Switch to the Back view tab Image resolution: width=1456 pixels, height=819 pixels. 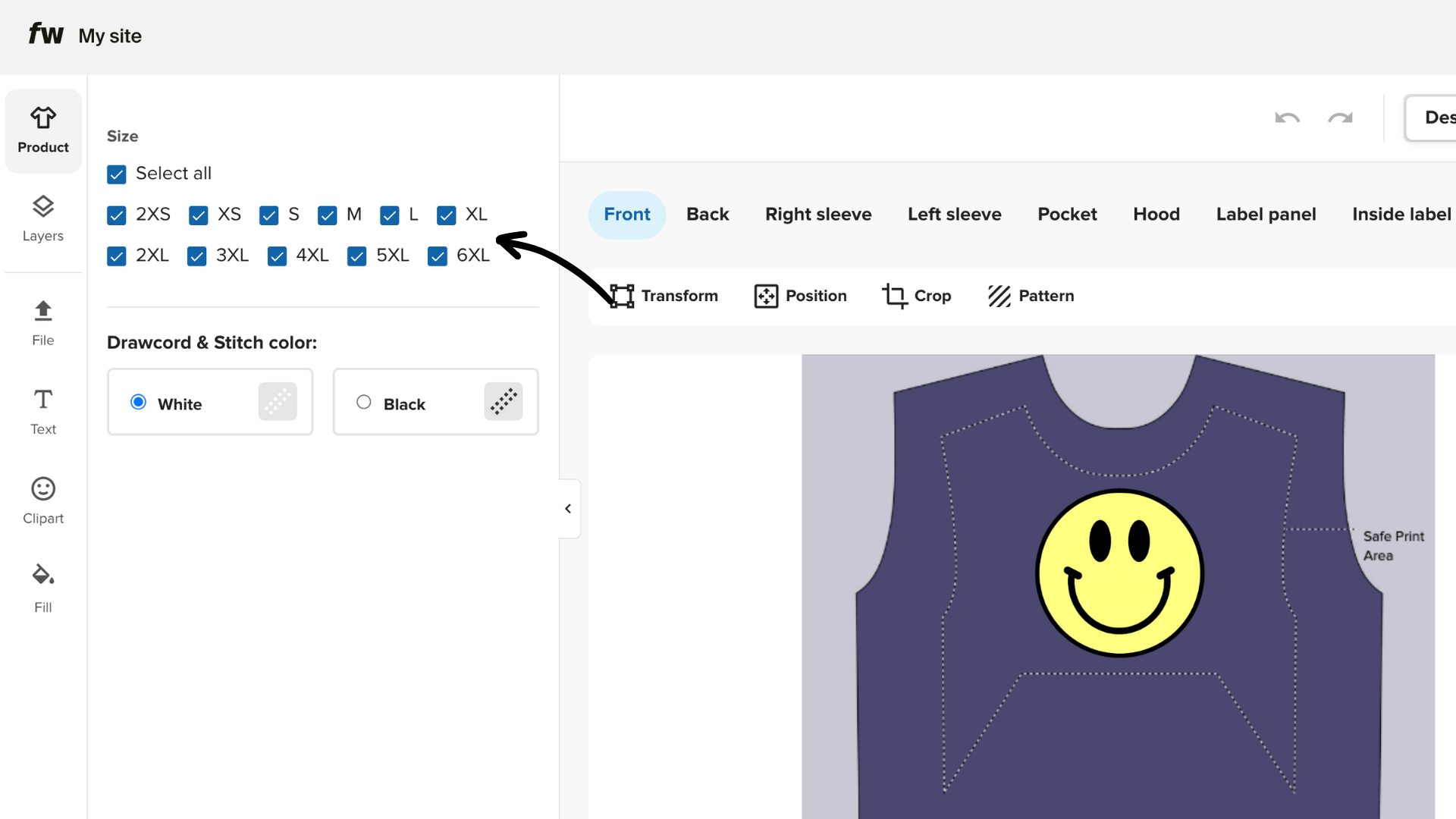coord(707,215)
